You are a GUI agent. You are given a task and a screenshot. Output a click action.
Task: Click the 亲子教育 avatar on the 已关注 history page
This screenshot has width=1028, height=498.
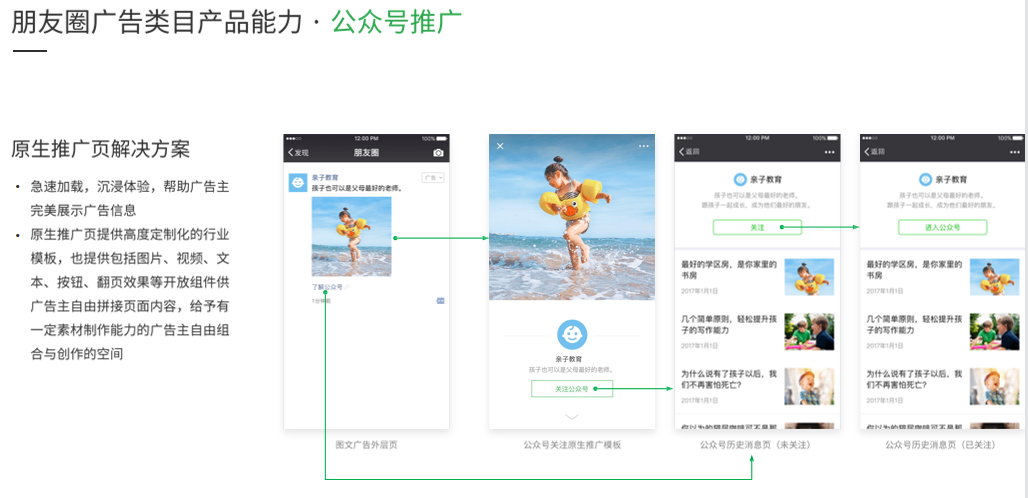point(925,179)
